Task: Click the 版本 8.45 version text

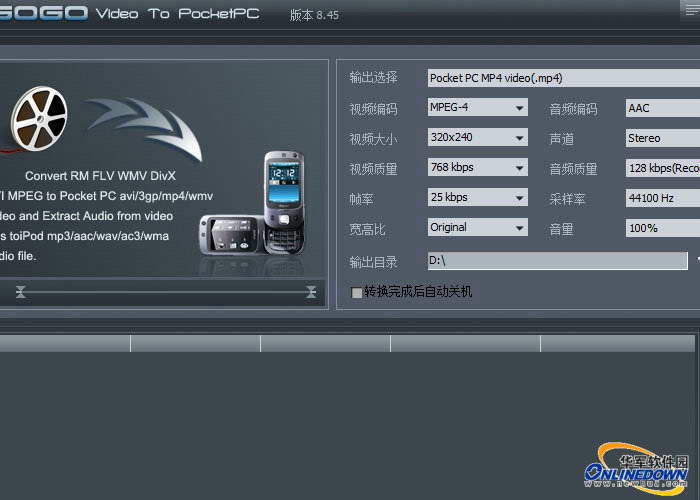Action: click(x=314, y=15)
